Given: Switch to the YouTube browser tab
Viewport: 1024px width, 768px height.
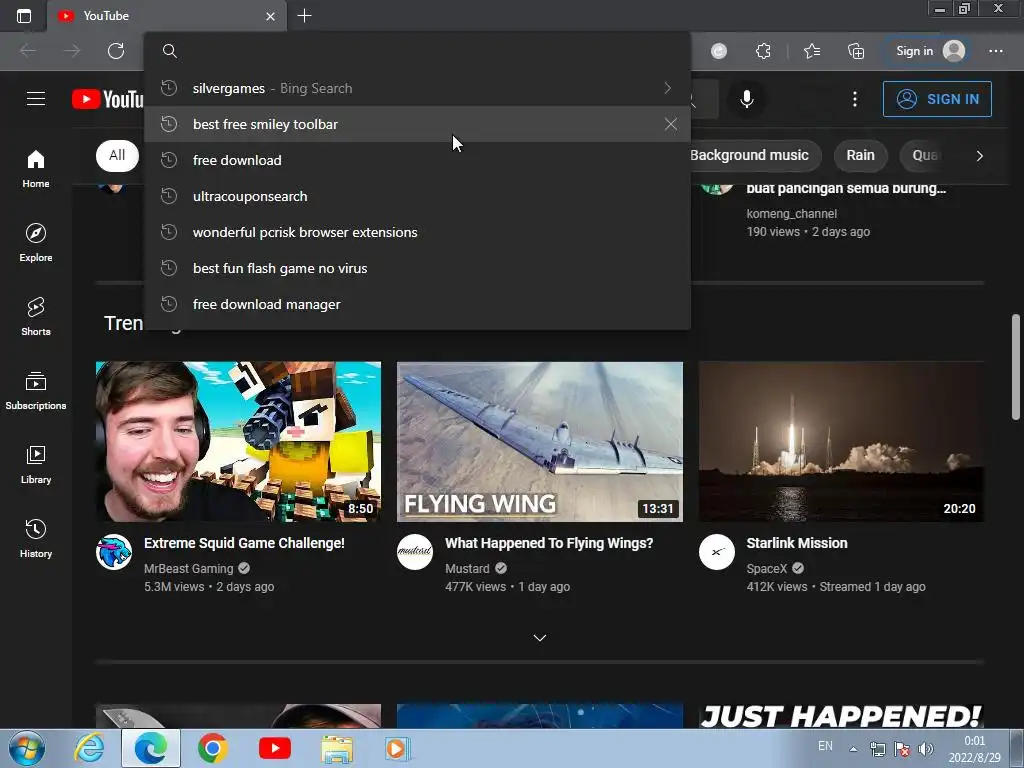Looking at the screenshot, I should coord(167,16).
